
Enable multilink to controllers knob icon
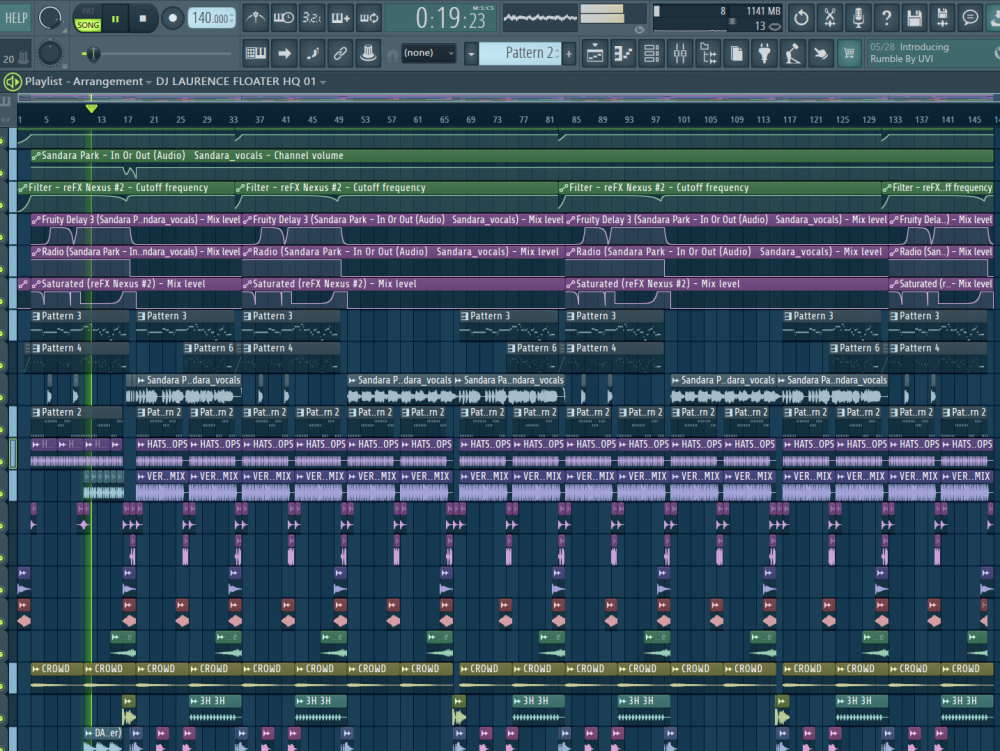click(x=368, y=54)
